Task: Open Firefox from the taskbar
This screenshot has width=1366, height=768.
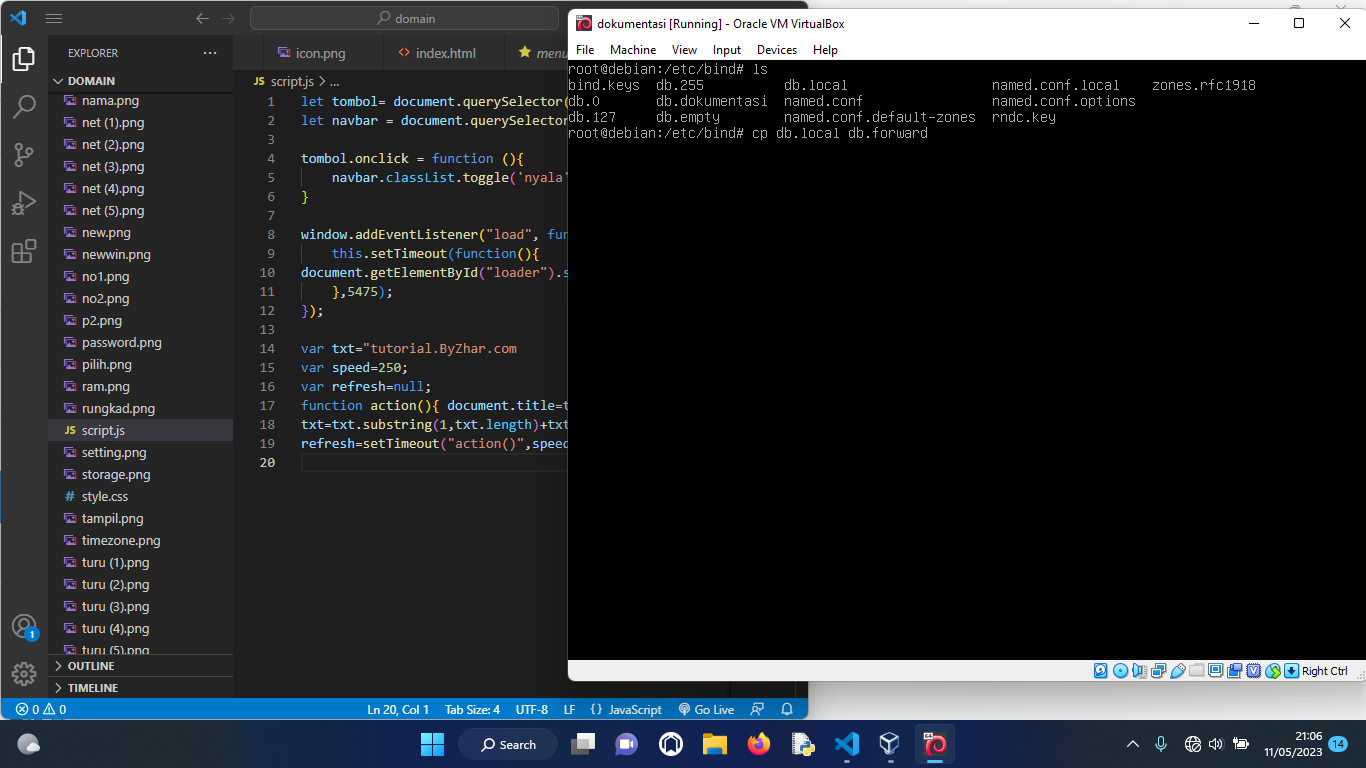Action: pos(759,744)
